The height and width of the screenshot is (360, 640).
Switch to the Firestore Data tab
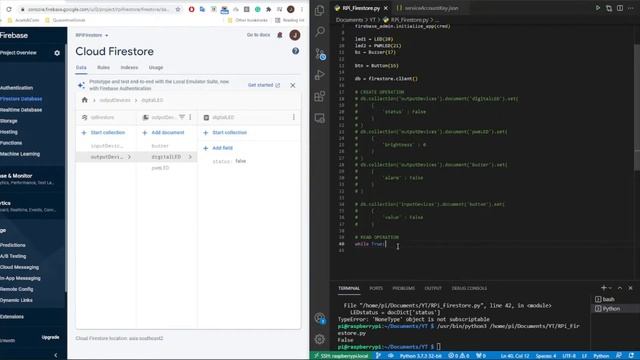81,67
